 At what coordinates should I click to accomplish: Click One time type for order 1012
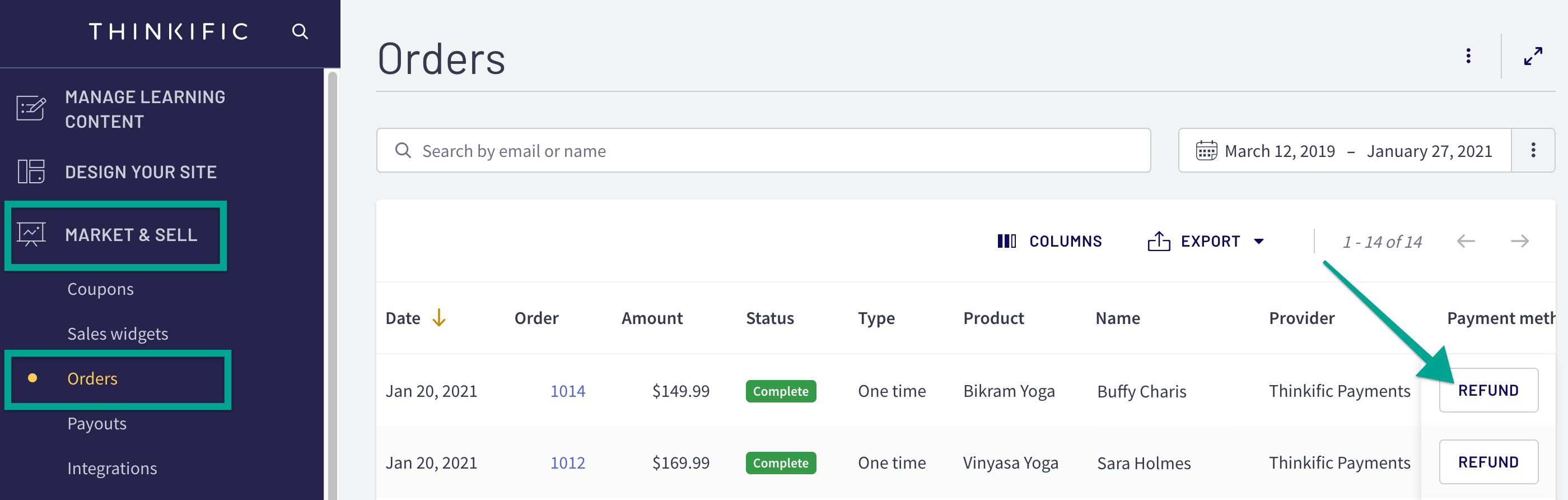coord(892,463)
